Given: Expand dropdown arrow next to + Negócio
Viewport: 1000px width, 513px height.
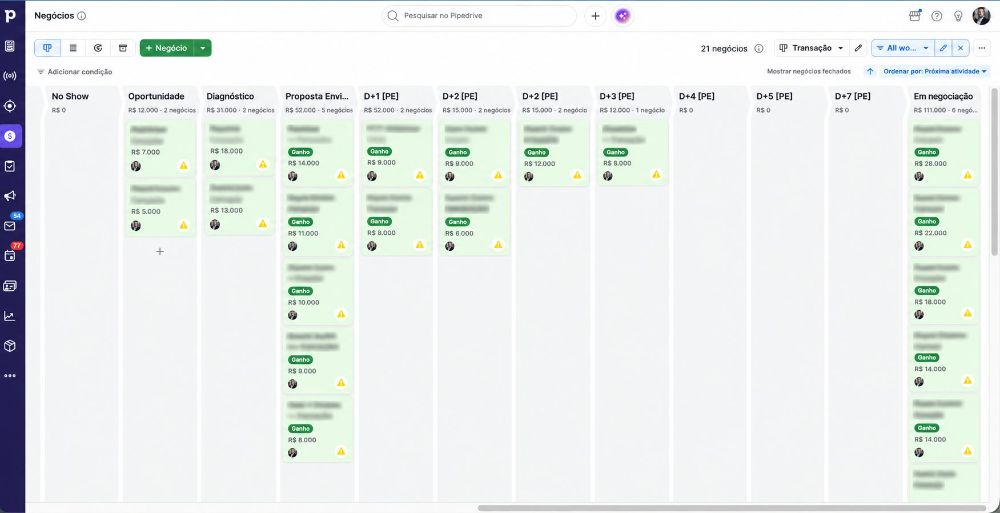Looking at the screenshot, I should 203,48.
